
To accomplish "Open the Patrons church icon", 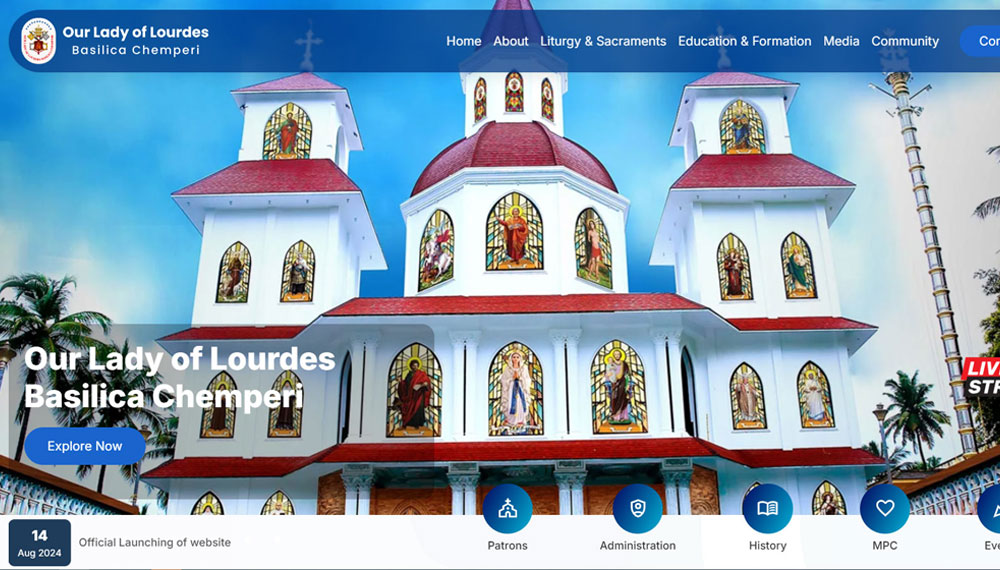I will point(507,509).
